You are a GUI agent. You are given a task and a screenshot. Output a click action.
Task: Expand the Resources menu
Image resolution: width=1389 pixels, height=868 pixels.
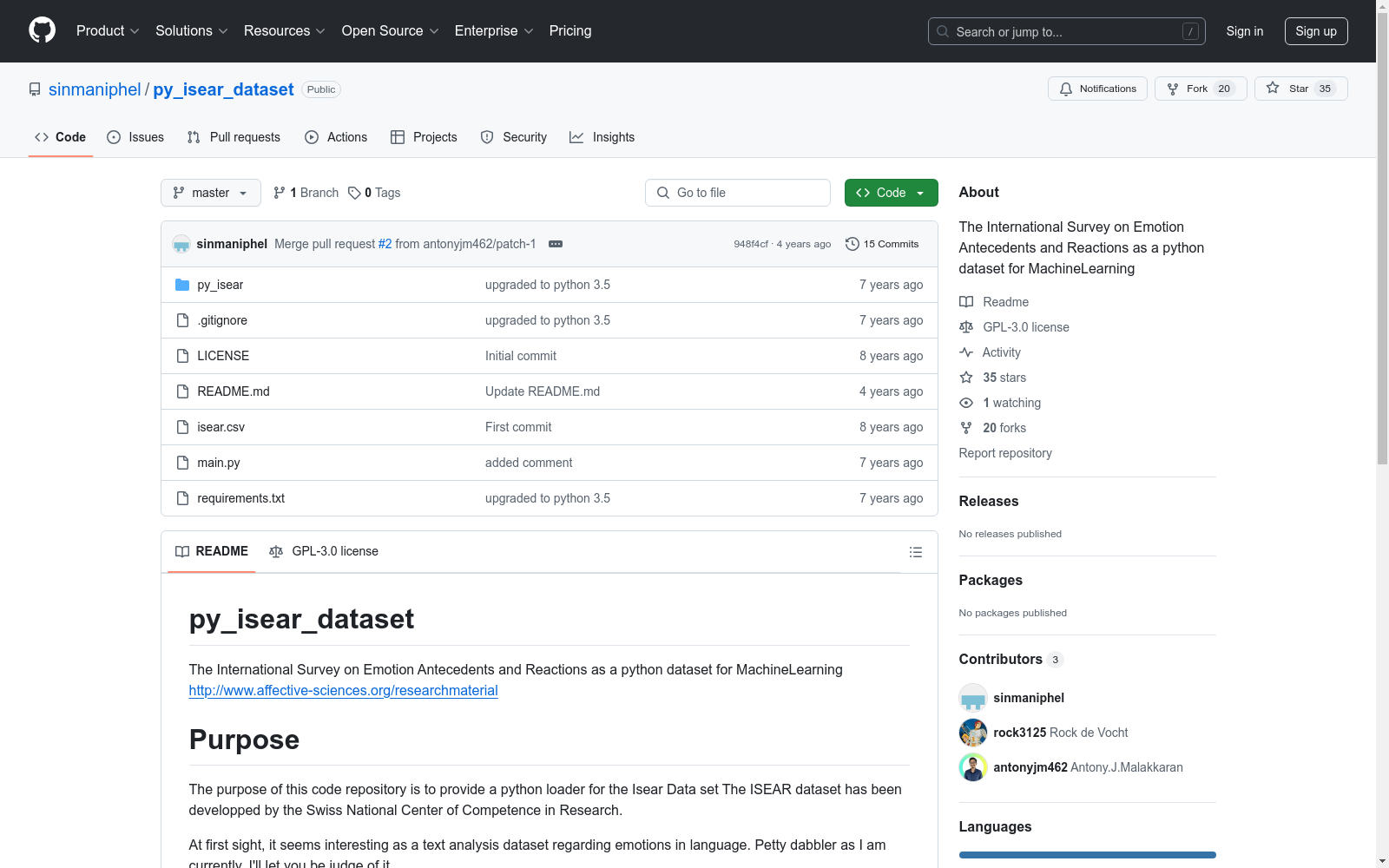(x=285, y=31)
